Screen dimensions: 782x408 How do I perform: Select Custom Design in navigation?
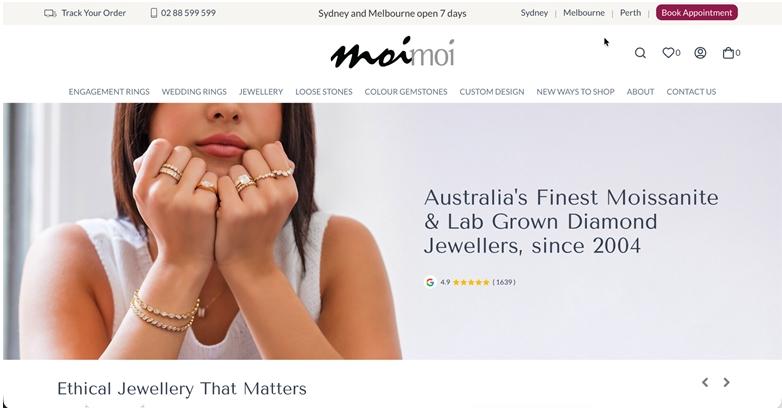492,92
